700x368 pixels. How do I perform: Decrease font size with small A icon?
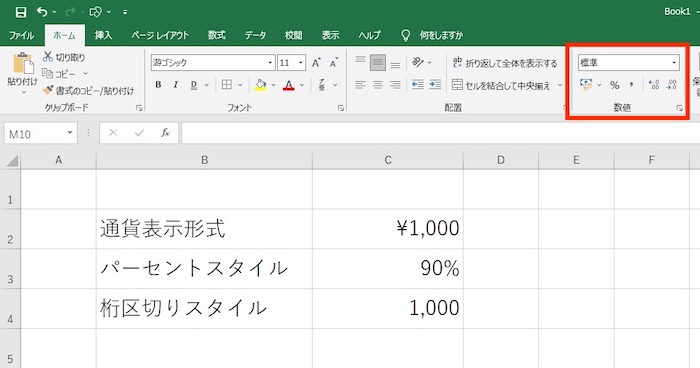tap(334, 63)
